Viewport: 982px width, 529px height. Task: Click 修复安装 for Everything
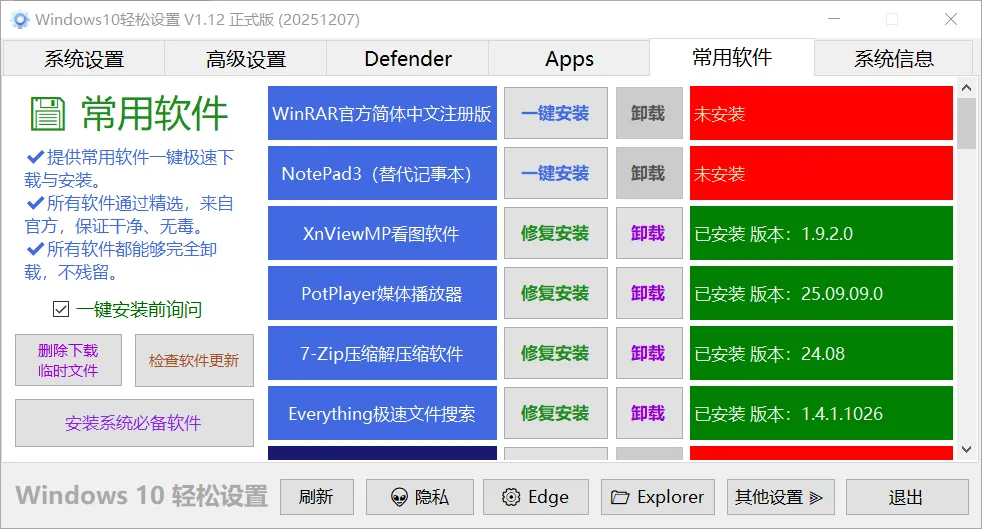(556, 413)
